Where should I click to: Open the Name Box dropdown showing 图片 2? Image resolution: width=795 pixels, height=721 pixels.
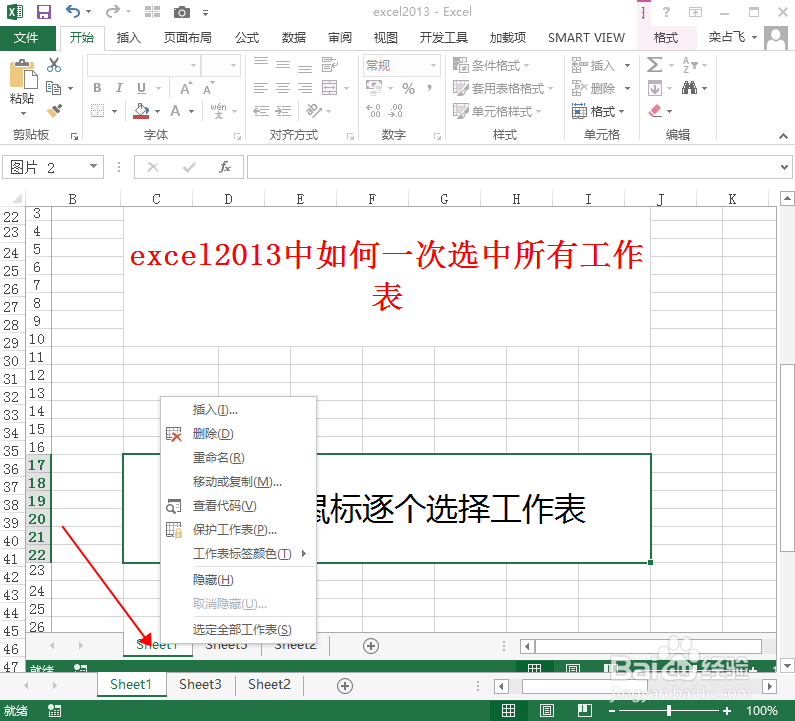93,166
